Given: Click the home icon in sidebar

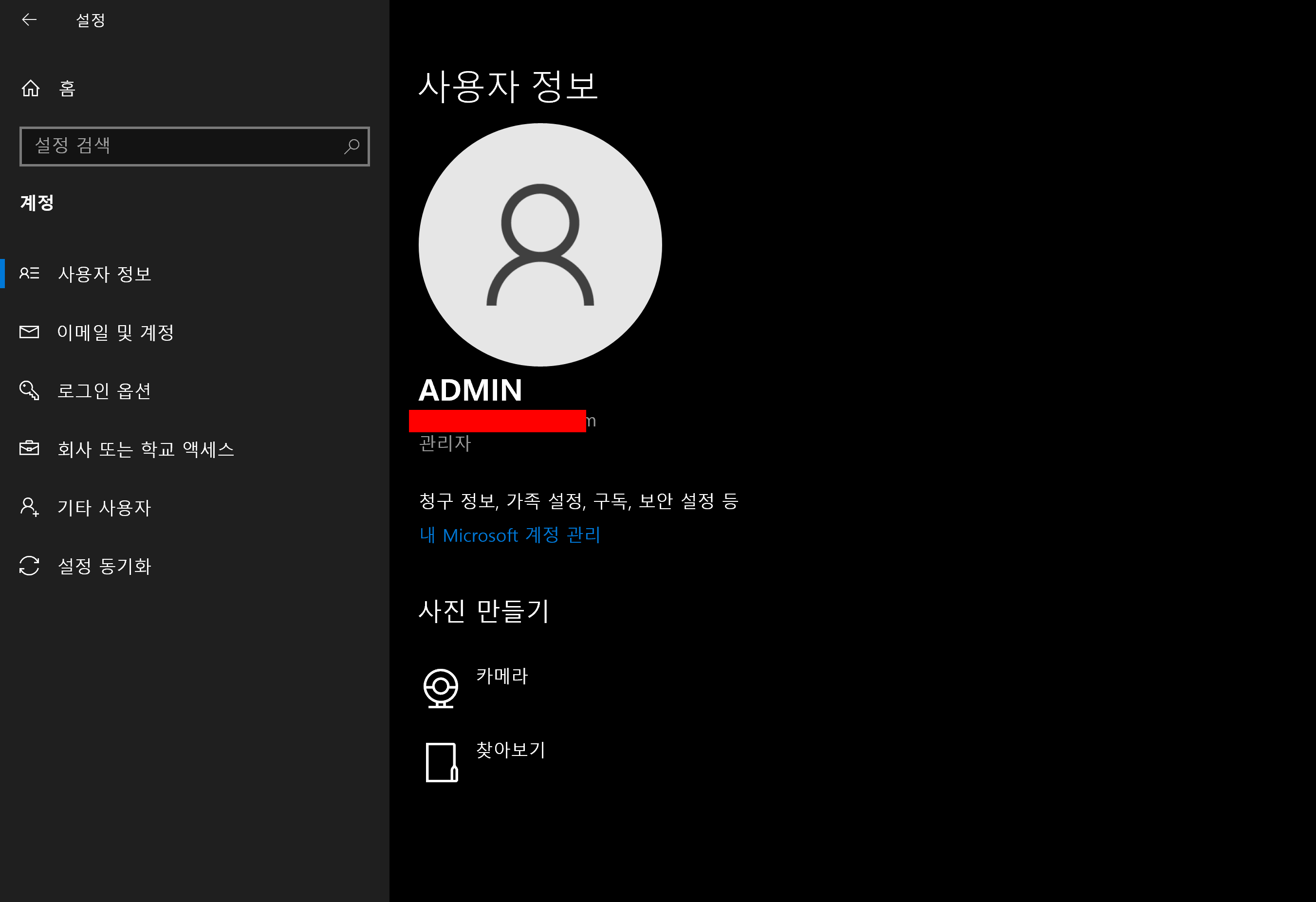Looking at the screenshot, I should point(31,88).
